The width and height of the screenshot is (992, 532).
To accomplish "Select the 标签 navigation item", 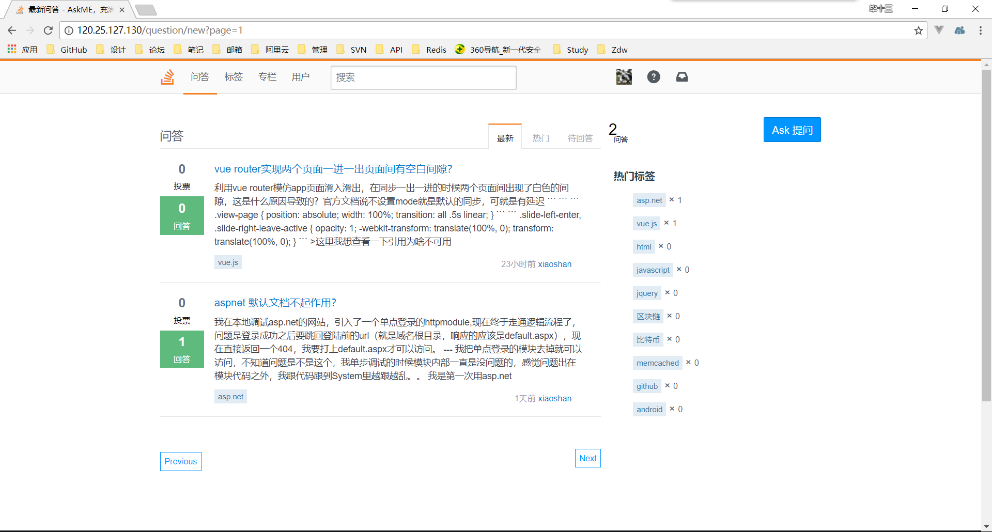I will click(x=233, y=77).
